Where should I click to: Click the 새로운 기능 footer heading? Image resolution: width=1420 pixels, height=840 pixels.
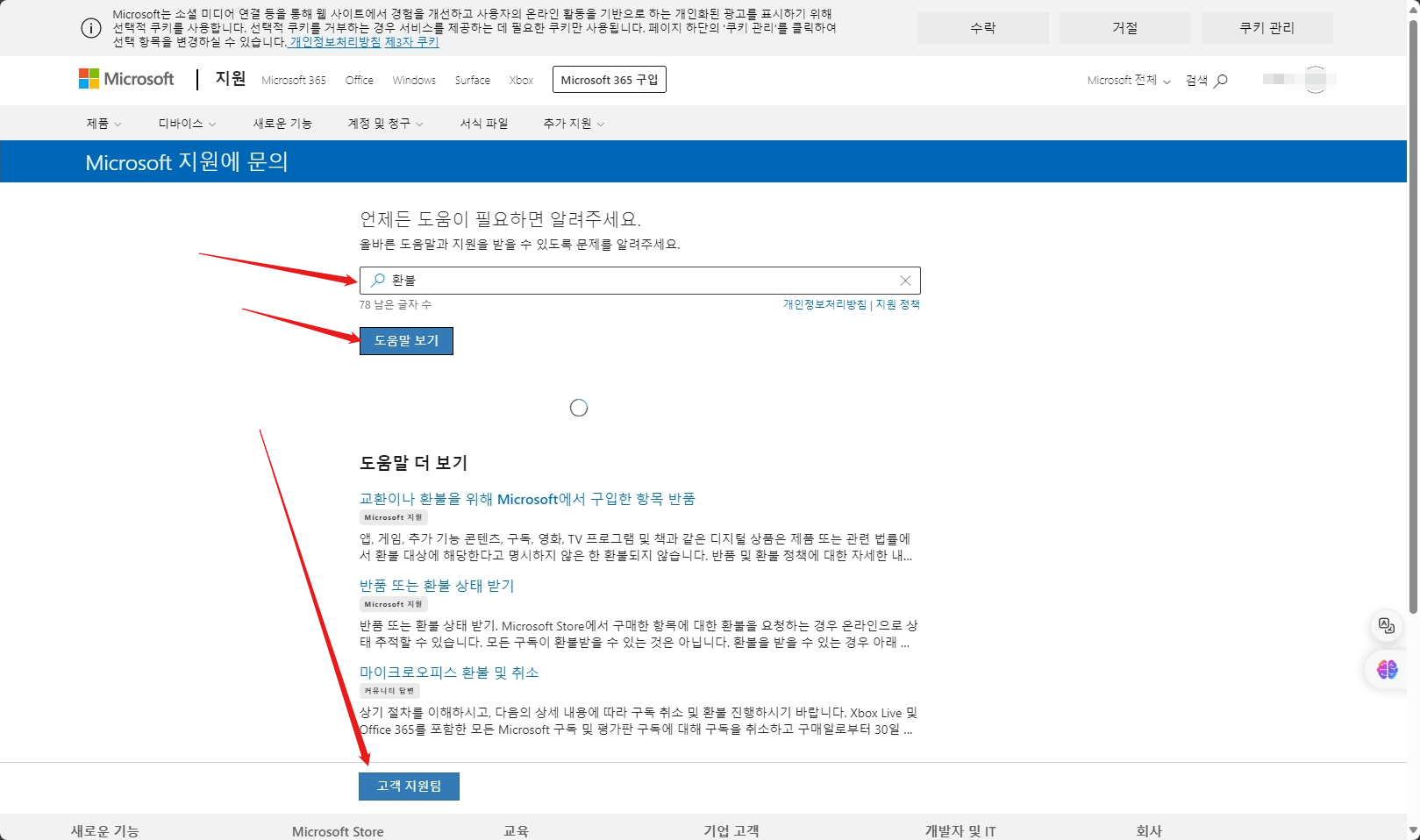(105, 831)
